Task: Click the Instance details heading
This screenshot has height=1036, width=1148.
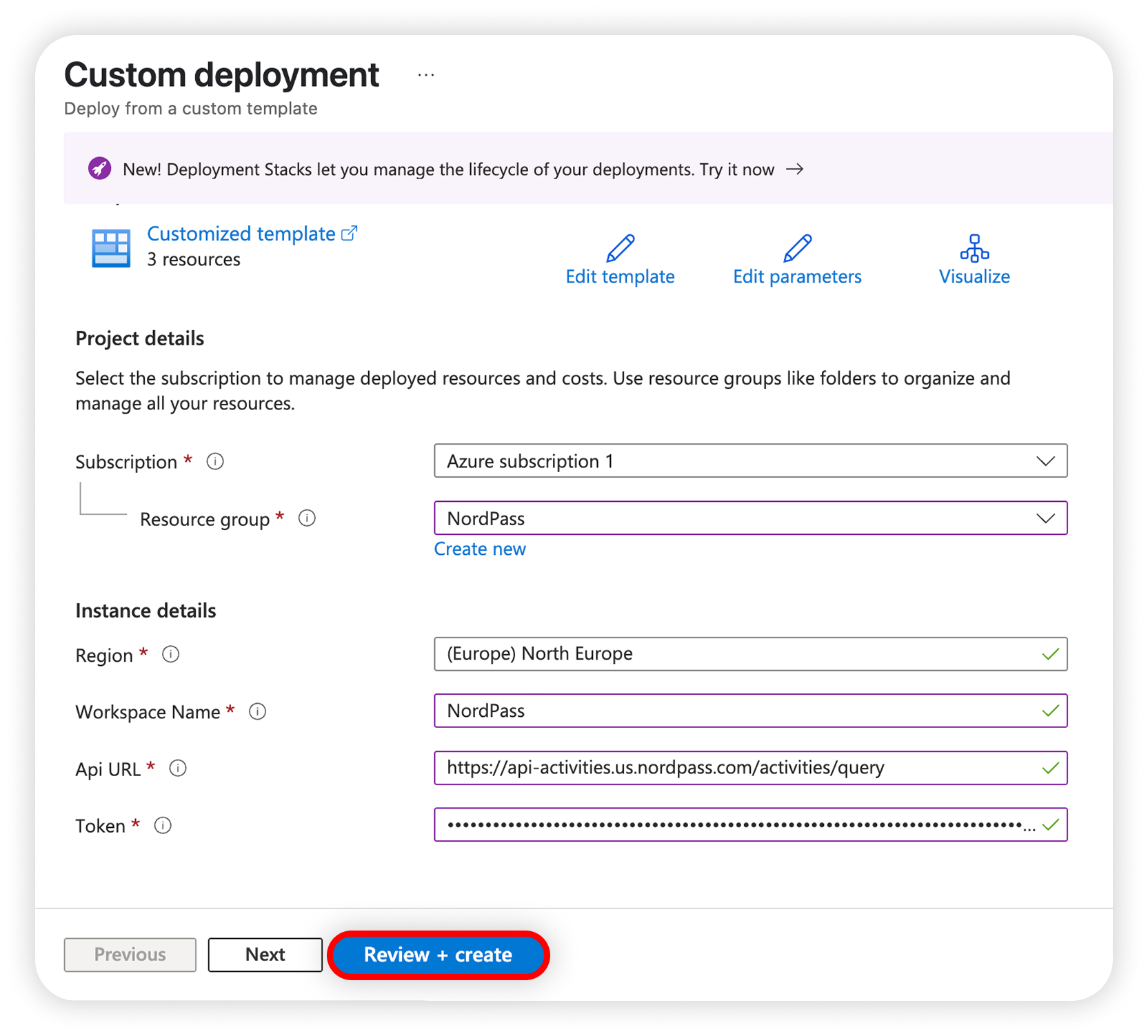Action: coord(145,611)
